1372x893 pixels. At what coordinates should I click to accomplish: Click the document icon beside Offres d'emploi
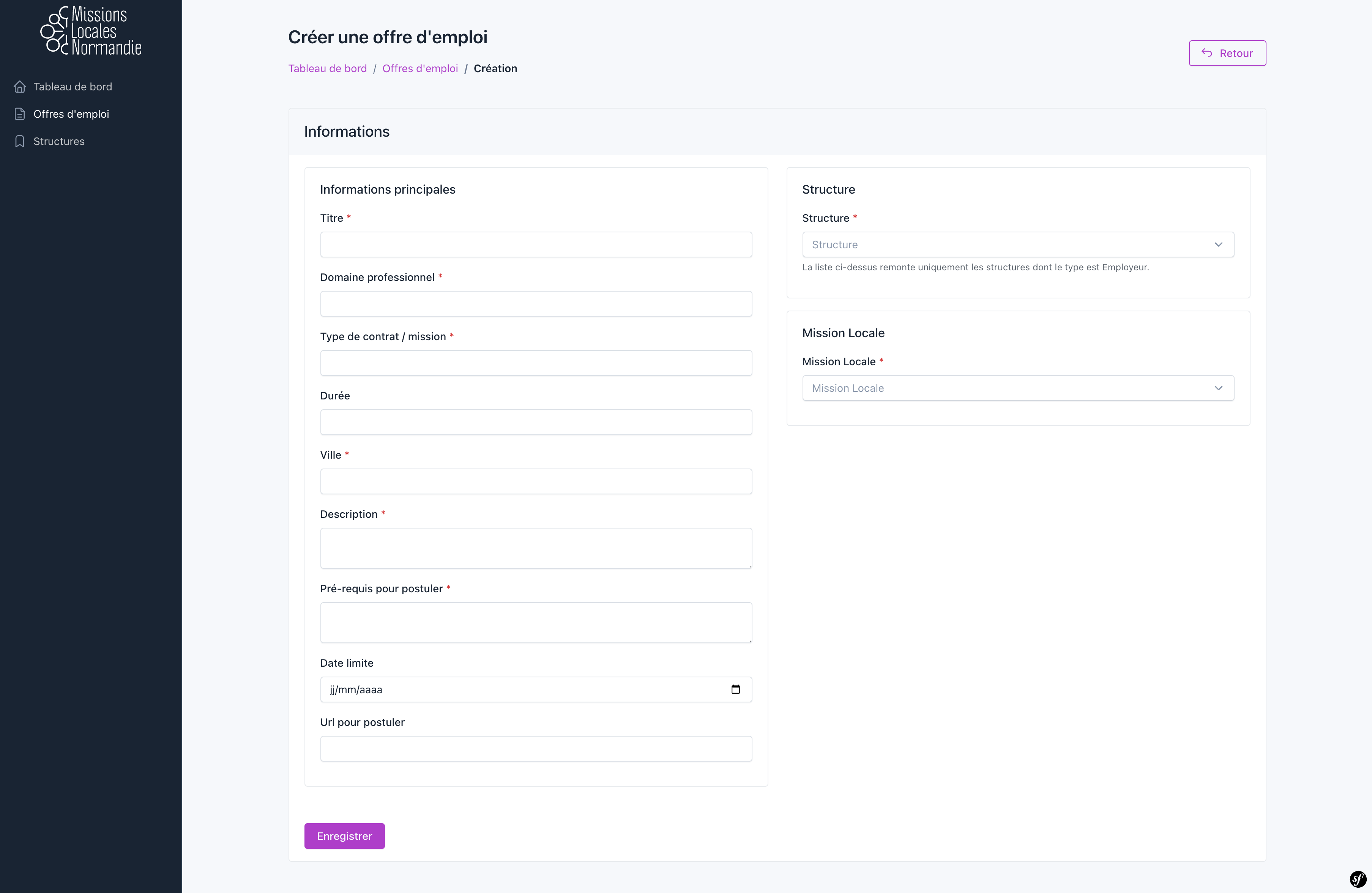click(x=20, y=114)
